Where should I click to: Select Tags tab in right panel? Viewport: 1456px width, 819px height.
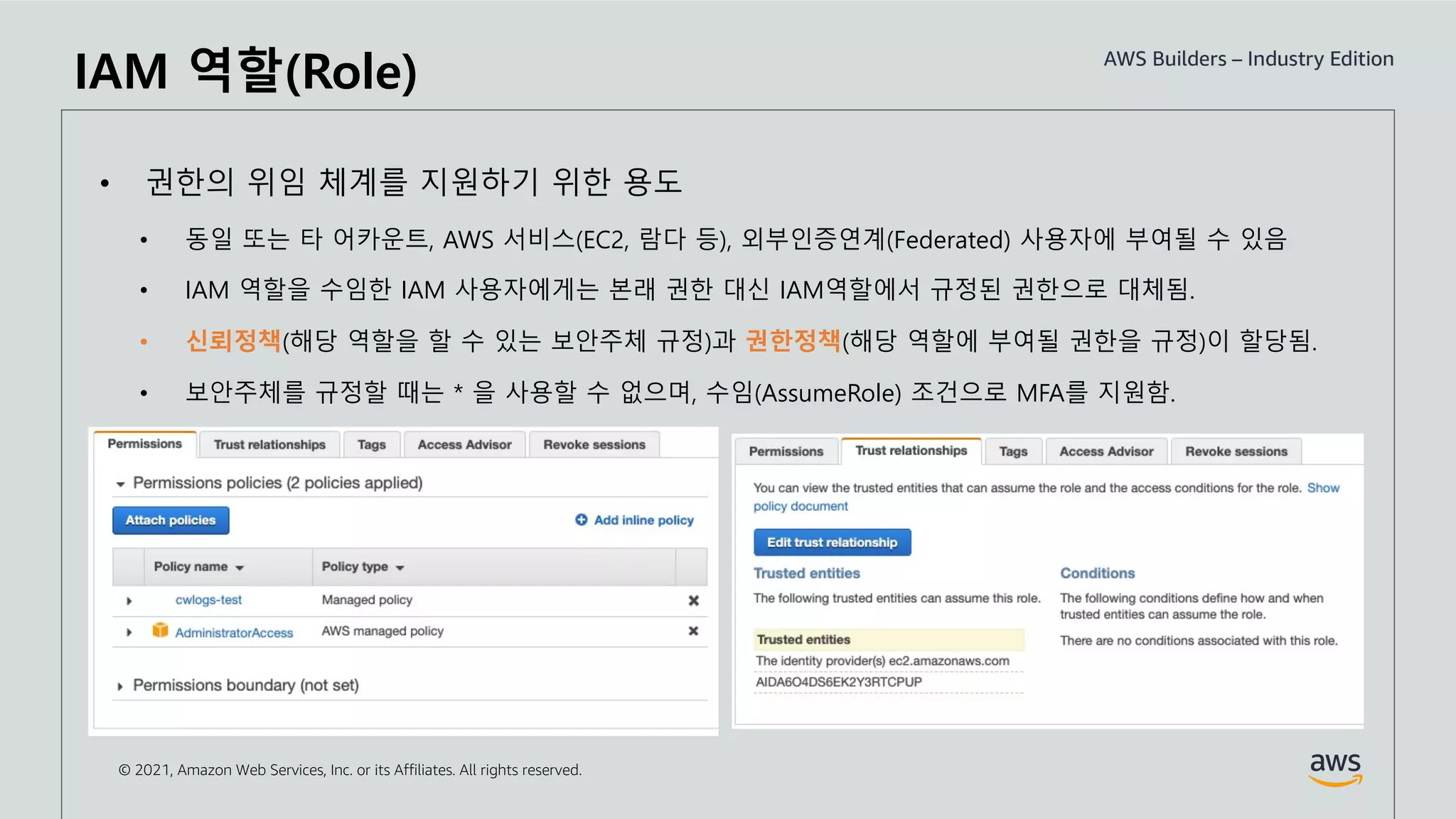(x=1013, y=451)
